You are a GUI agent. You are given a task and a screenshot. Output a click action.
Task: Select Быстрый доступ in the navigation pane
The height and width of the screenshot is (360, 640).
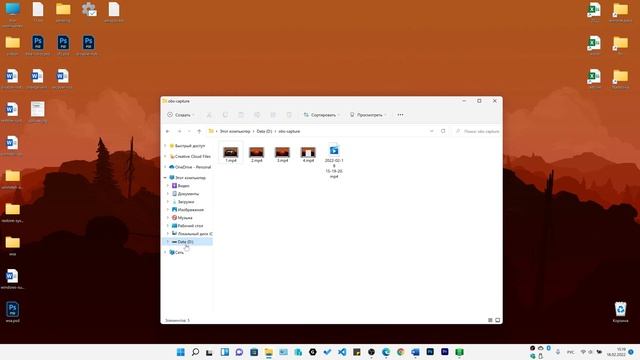point(187,146)
